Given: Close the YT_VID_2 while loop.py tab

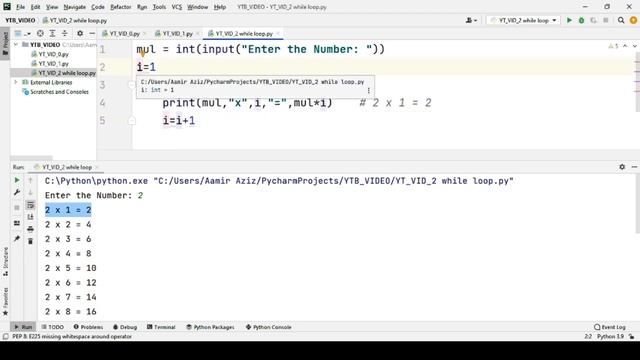Looking at the screenshot, I should point(278,33).
